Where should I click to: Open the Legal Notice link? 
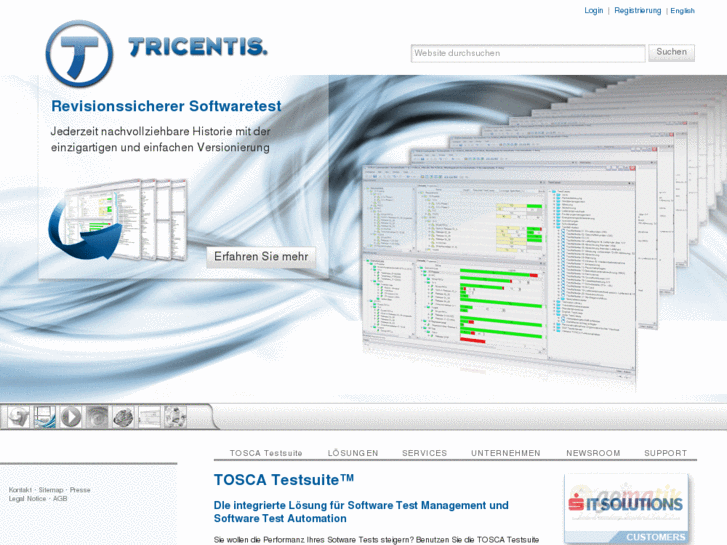tap(27, 499)
